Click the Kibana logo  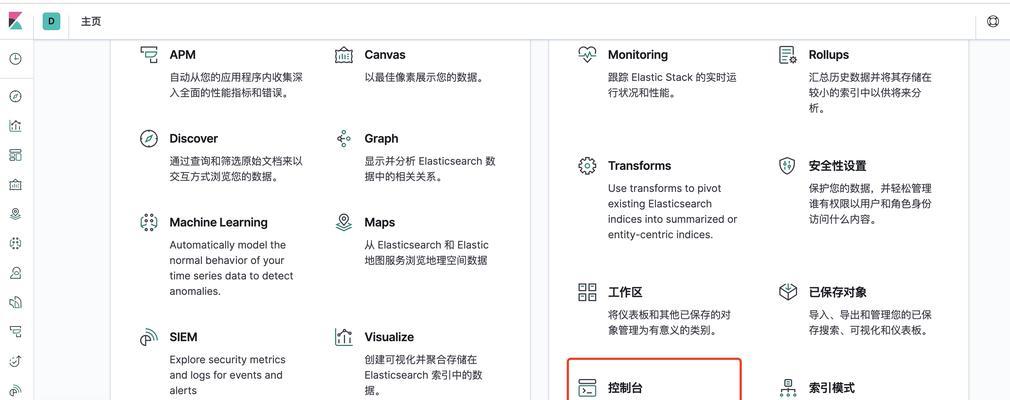point(15,21)
